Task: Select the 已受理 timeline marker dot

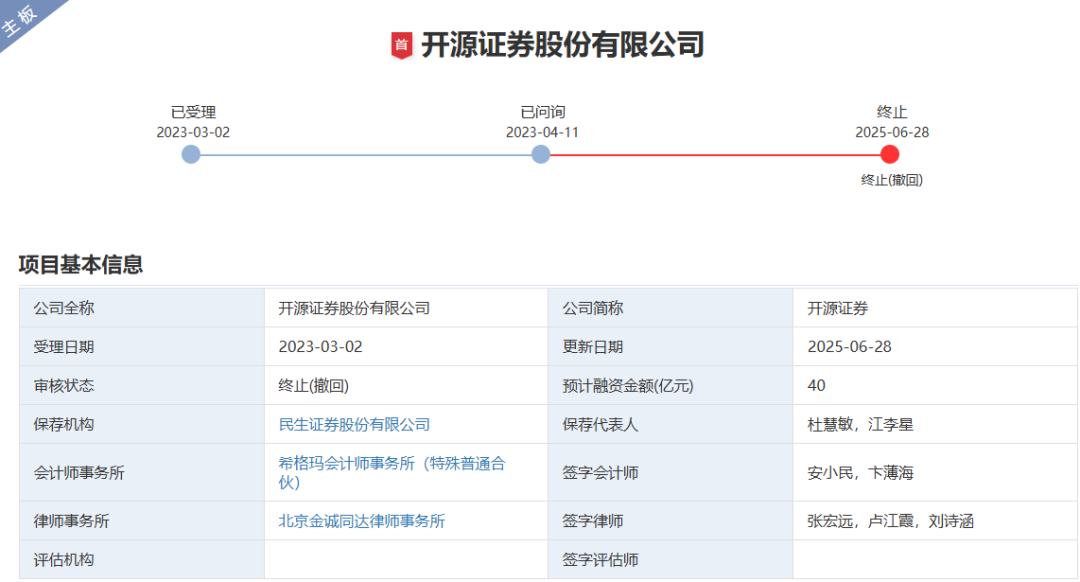Action: pyautogui.click(x=191, y=154)
